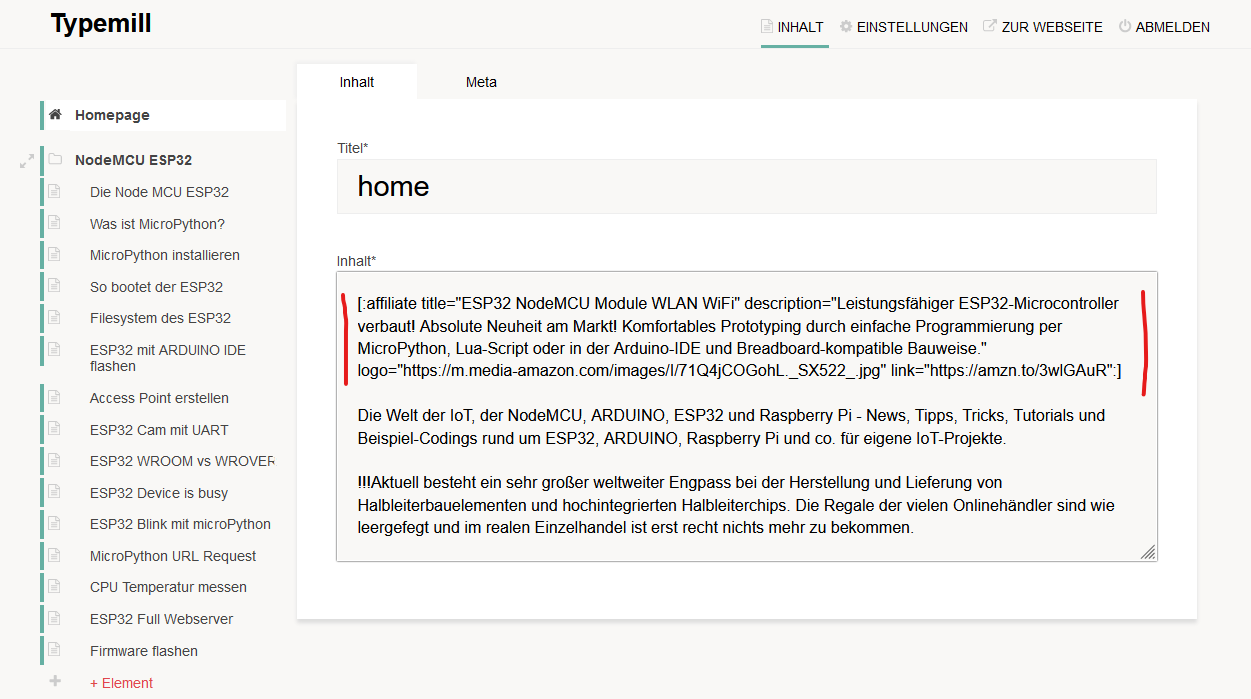This screenshot has height=699, width=1251.
Task: Switch to the Meta tab
Action: (x=481, y=82)
